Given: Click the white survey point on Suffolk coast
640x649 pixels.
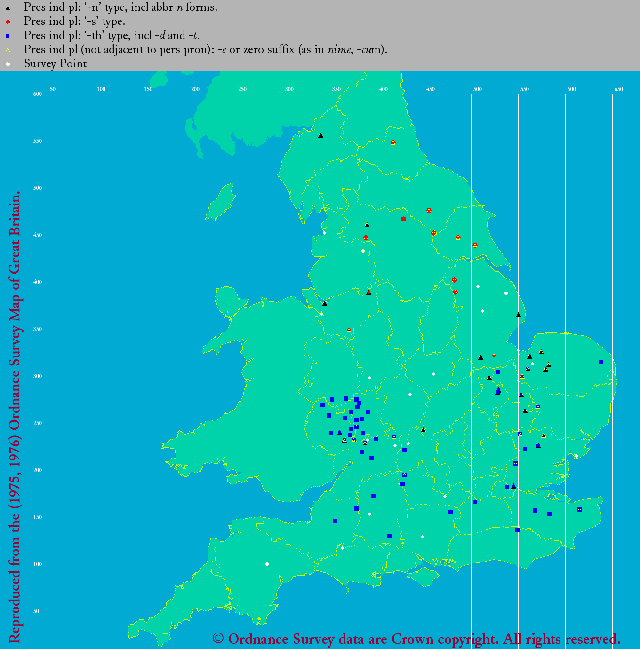Looking at the screenshot, I should click(577, 457).
